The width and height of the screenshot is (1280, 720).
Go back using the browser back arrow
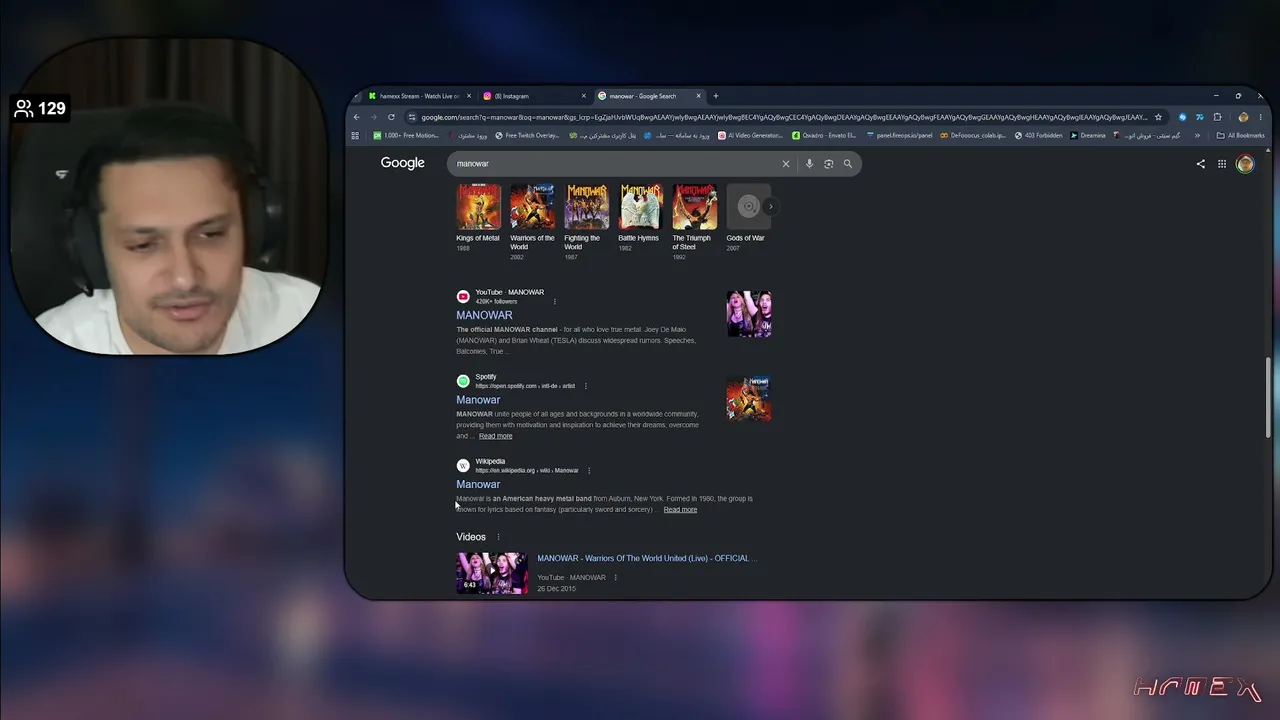[357, 117]
